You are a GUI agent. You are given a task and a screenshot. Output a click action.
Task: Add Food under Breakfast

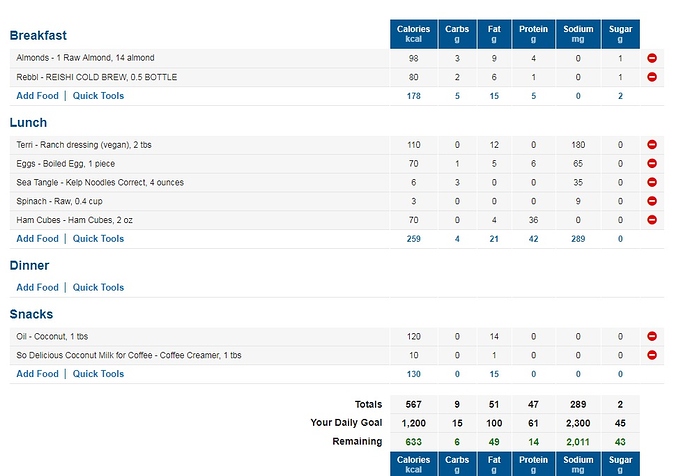(37, 96)
